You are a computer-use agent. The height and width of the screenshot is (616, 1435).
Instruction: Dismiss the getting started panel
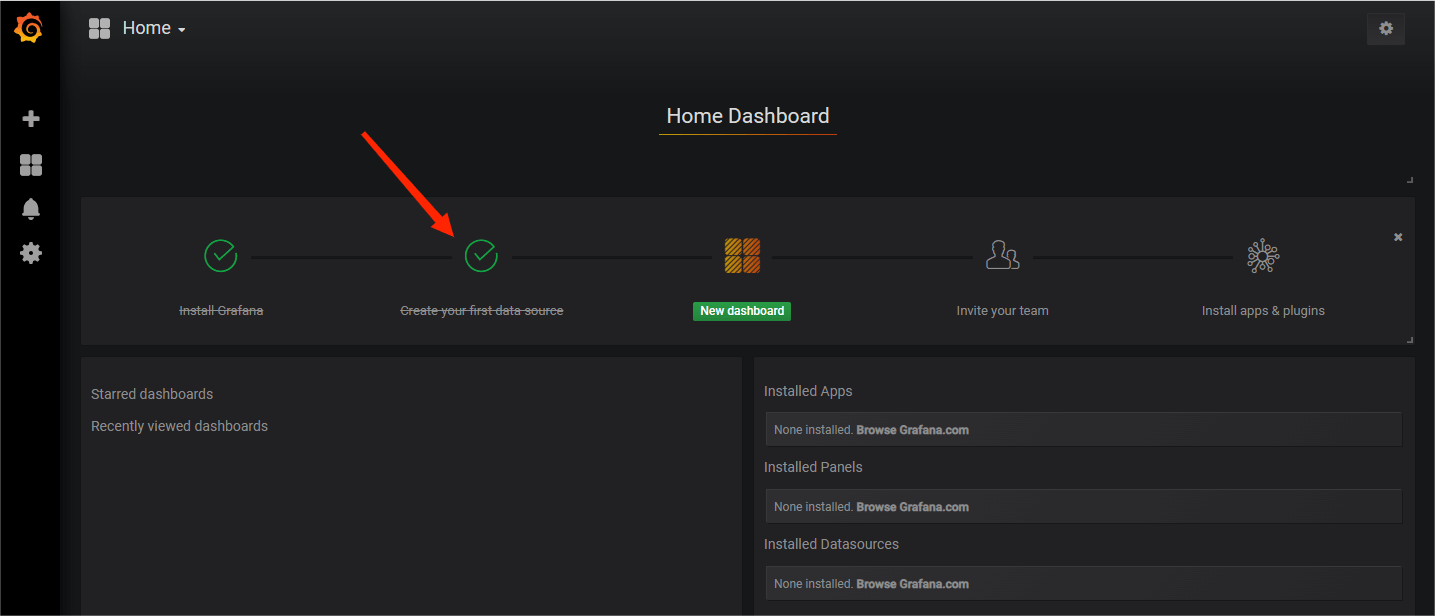1398,237
